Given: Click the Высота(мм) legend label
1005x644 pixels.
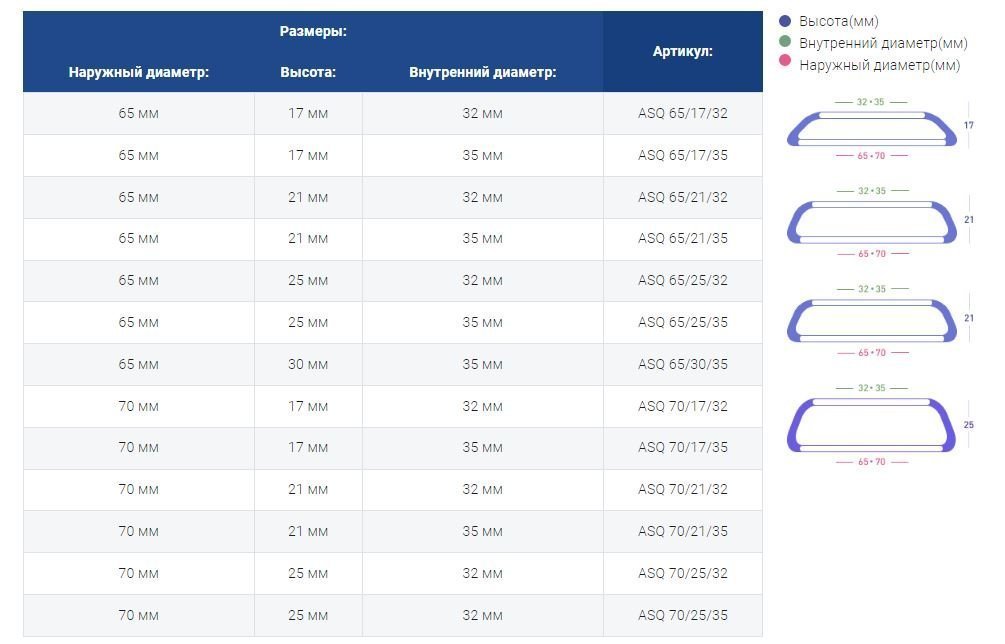Looking at the screenshot, I should click(839, 21).
